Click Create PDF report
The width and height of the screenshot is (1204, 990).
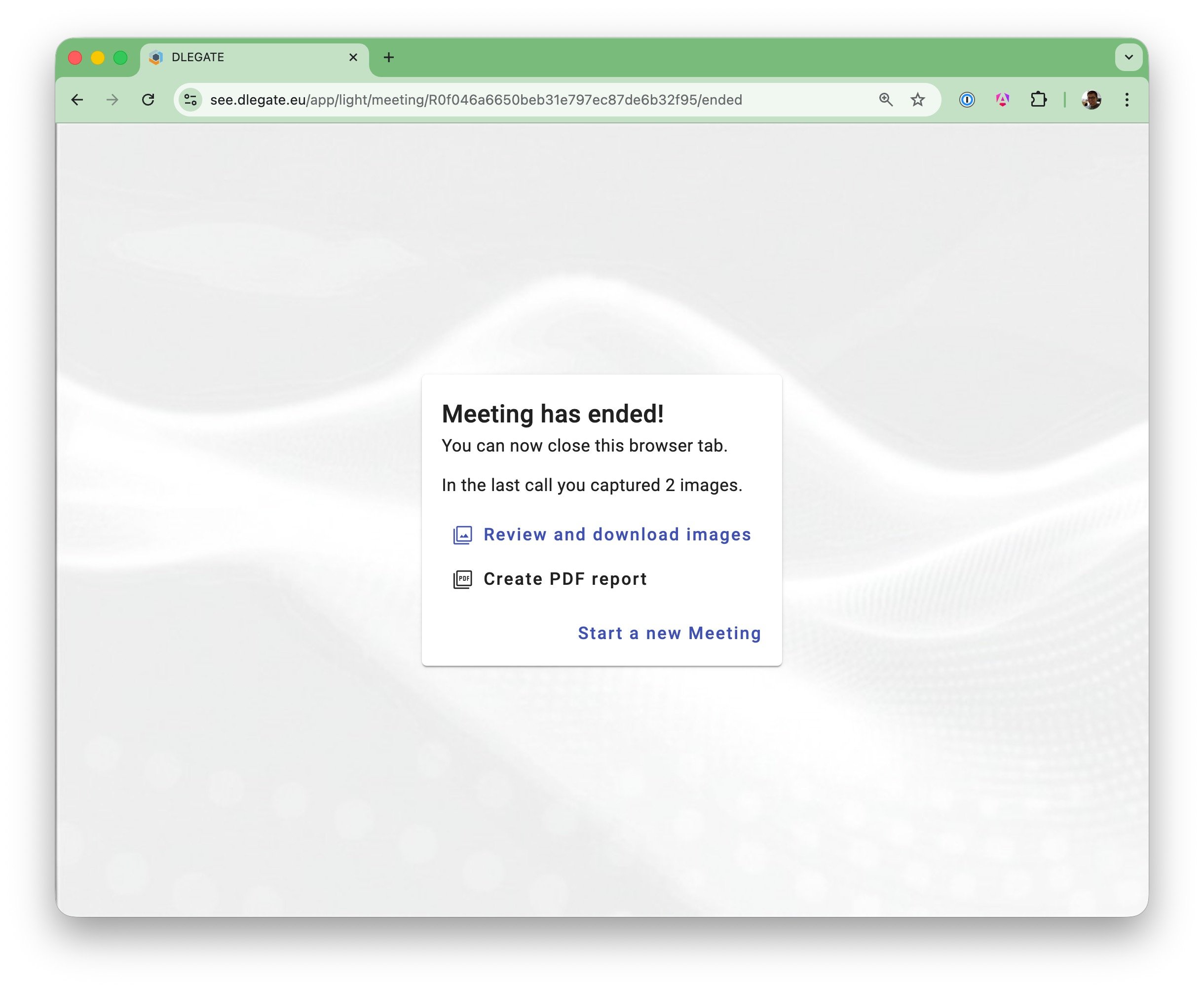click(x=565, y=579)
